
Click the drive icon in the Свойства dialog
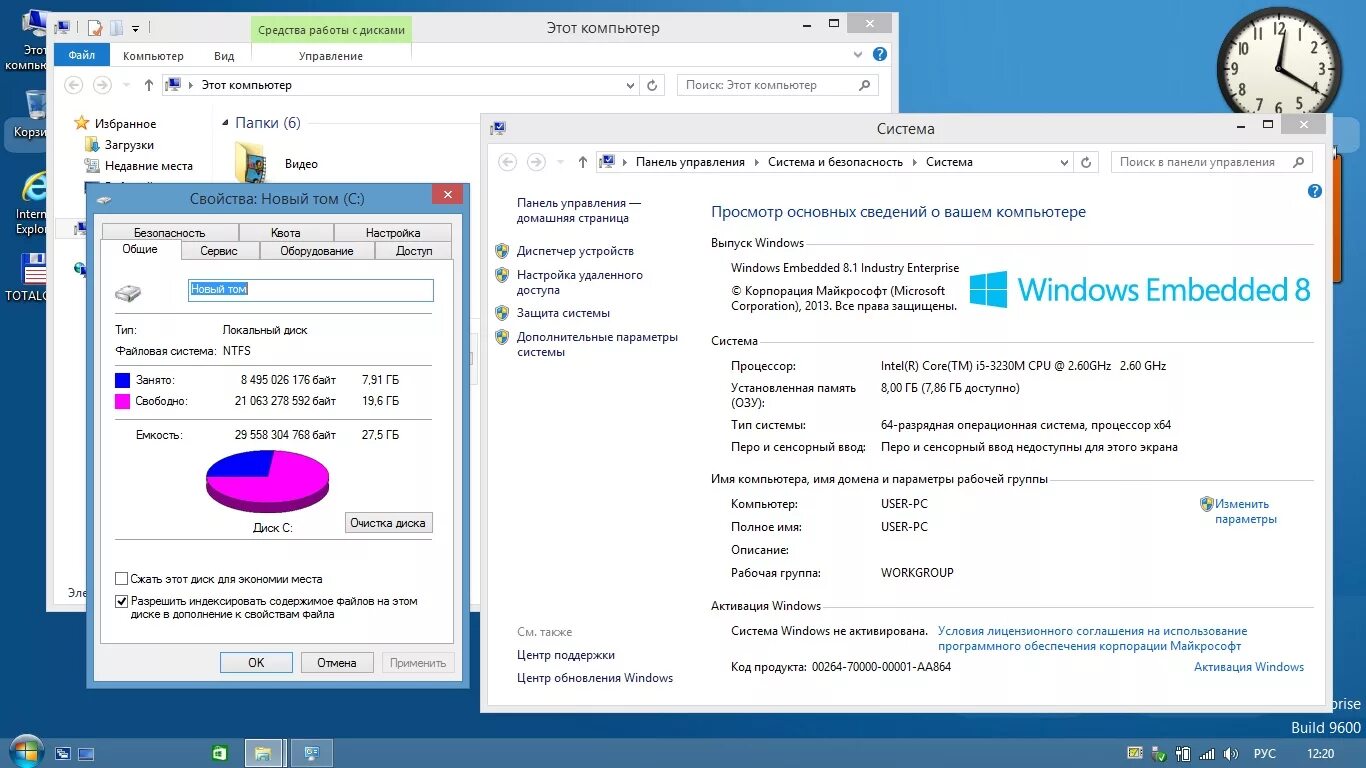click(128, 293)
